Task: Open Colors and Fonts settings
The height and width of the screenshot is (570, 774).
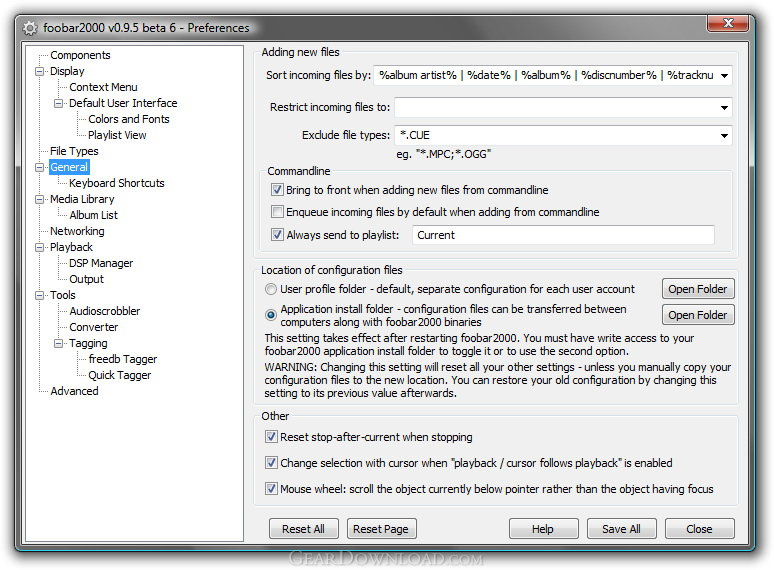Action: click(128, 119)
